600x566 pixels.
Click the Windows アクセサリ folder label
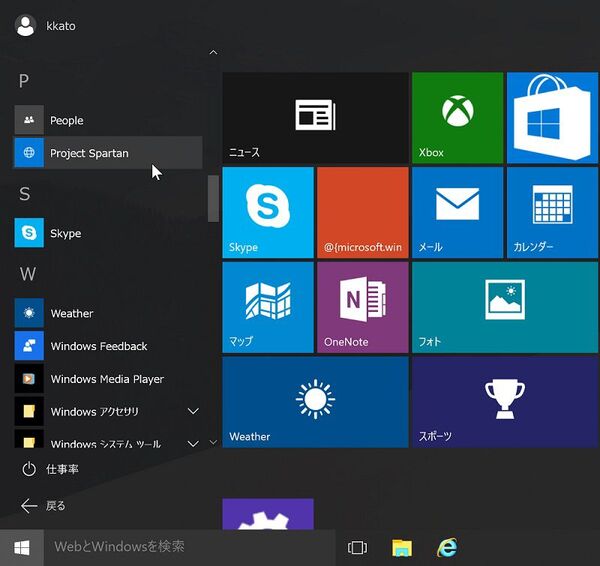(95, 412)
